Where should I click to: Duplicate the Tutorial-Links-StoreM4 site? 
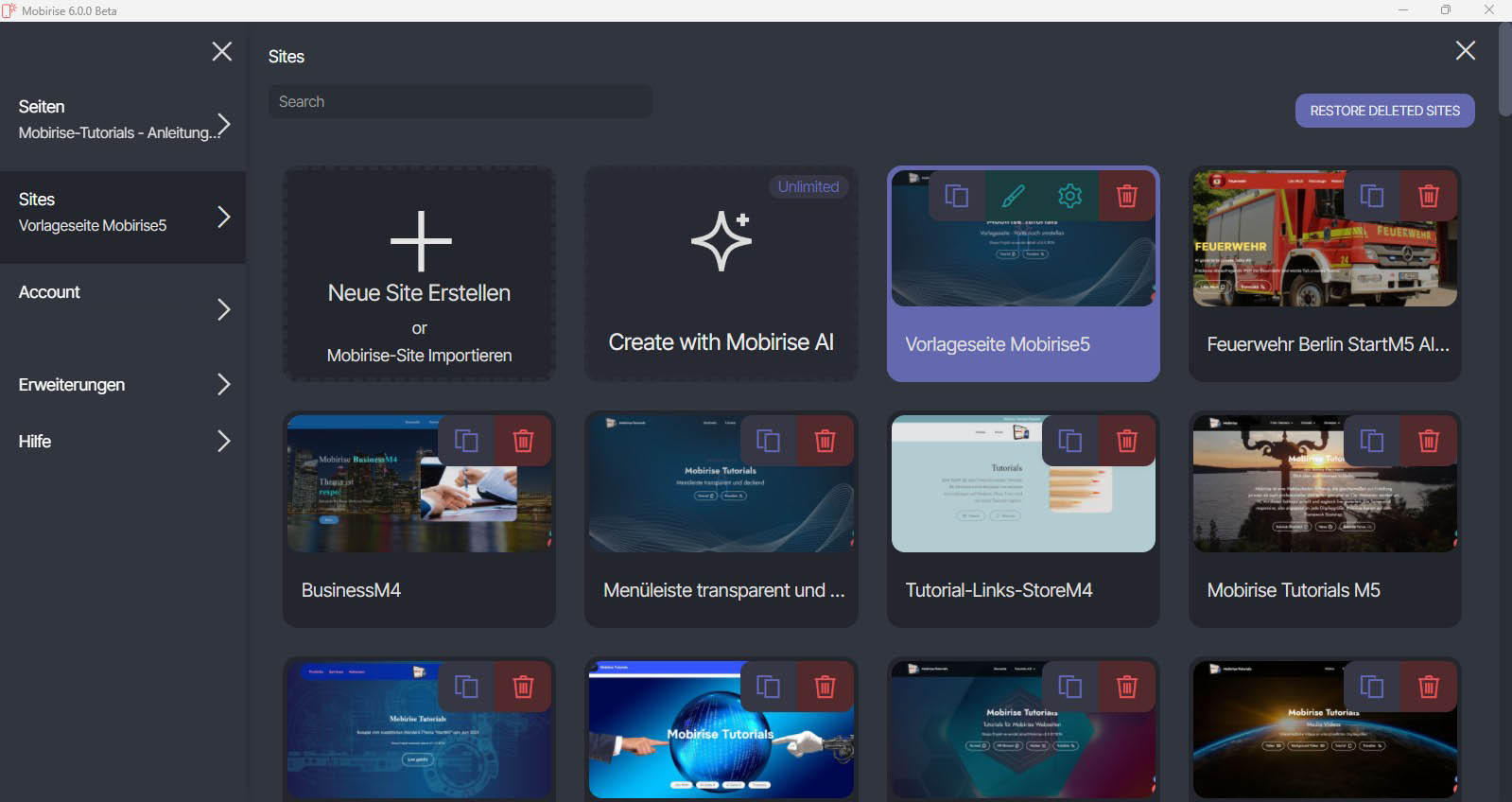click(1070, 441)
